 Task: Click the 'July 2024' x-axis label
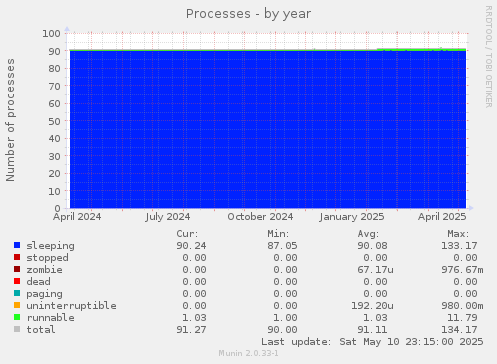click(168, 217)
